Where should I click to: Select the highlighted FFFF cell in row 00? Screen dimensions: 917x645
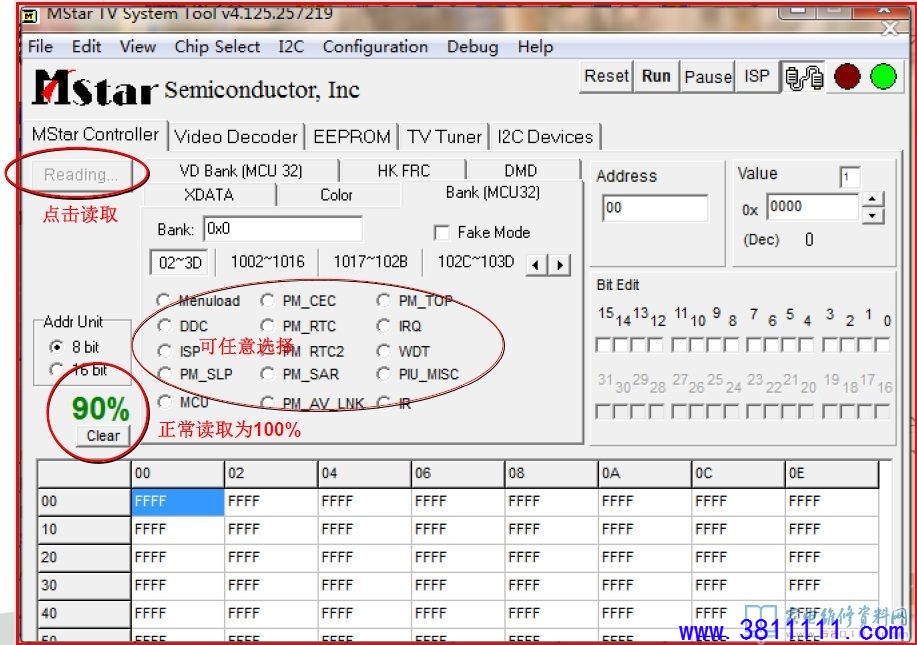178,502
